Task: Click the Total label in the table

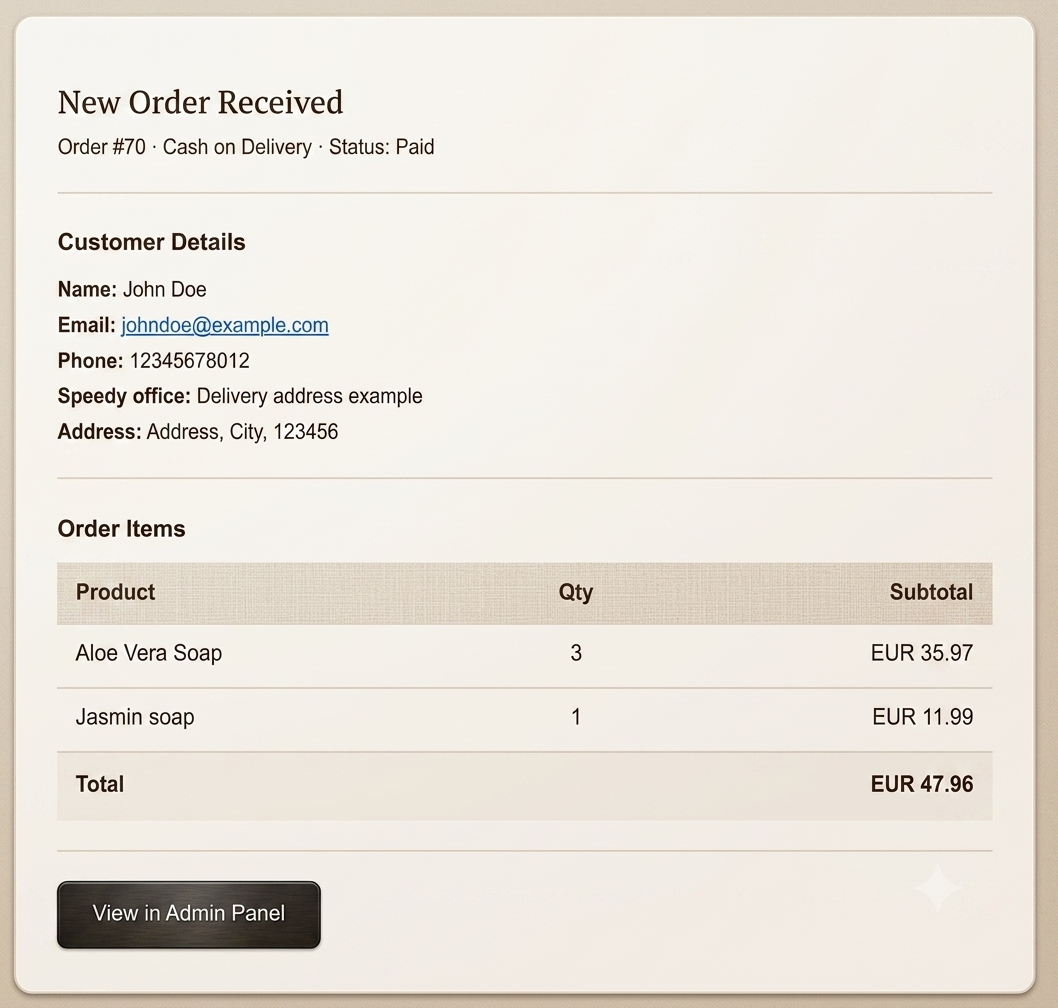Action: [x=100, y=784]
